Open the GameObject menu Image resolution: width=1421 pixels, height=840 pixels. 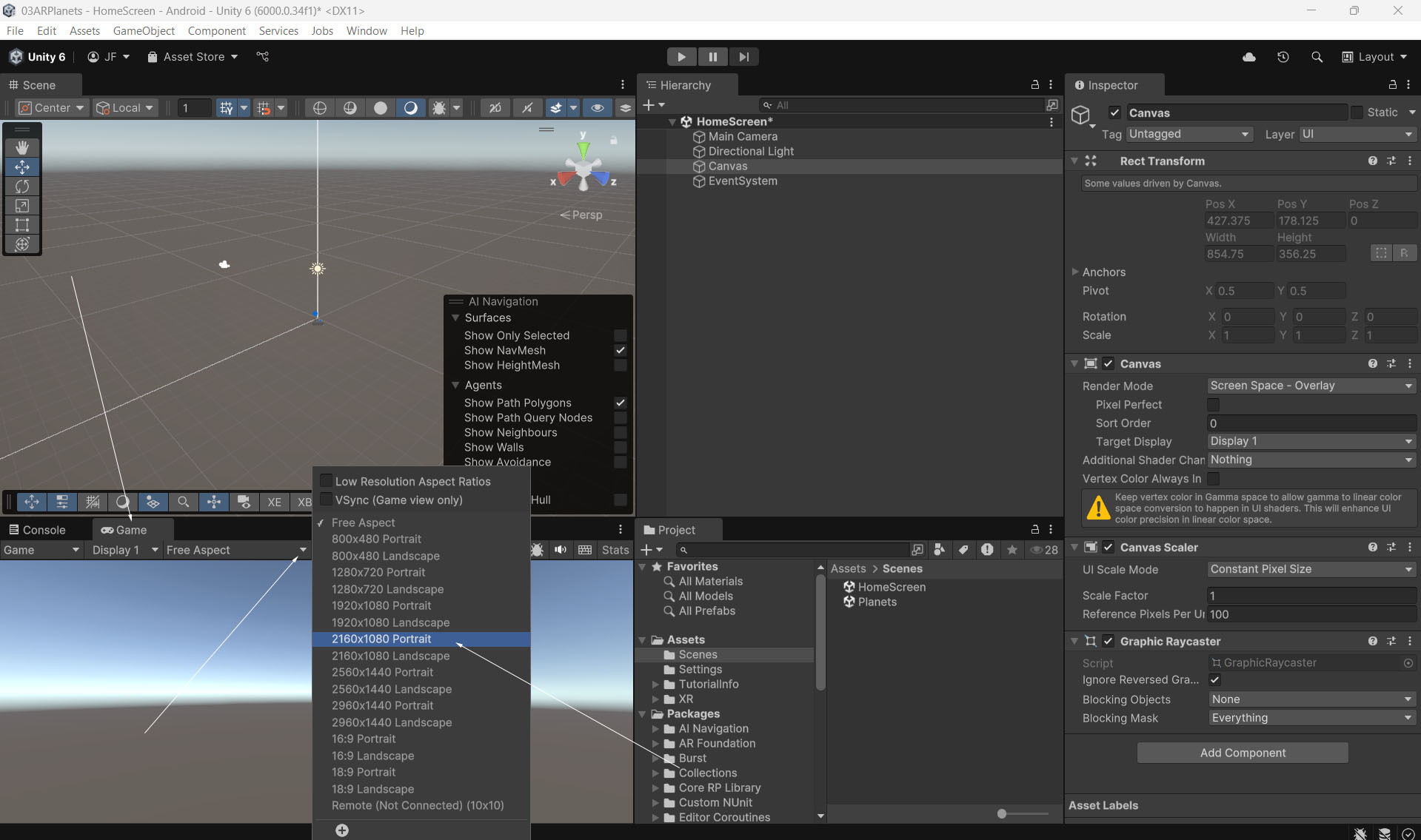pos(144,30)
